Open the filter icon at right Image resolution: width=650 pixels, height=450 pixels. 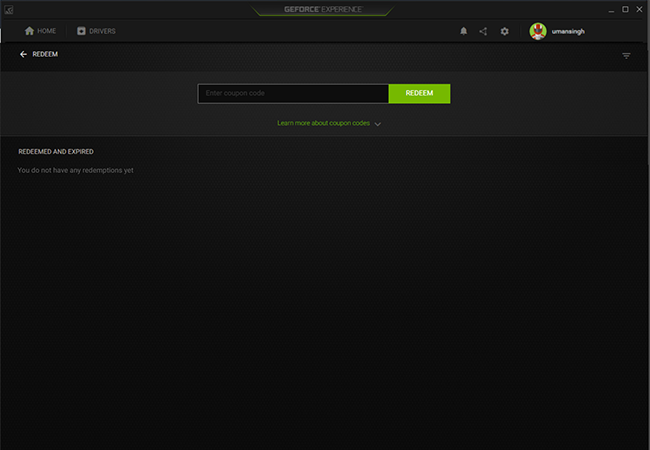pyautogui.click(x=626, y=55)
